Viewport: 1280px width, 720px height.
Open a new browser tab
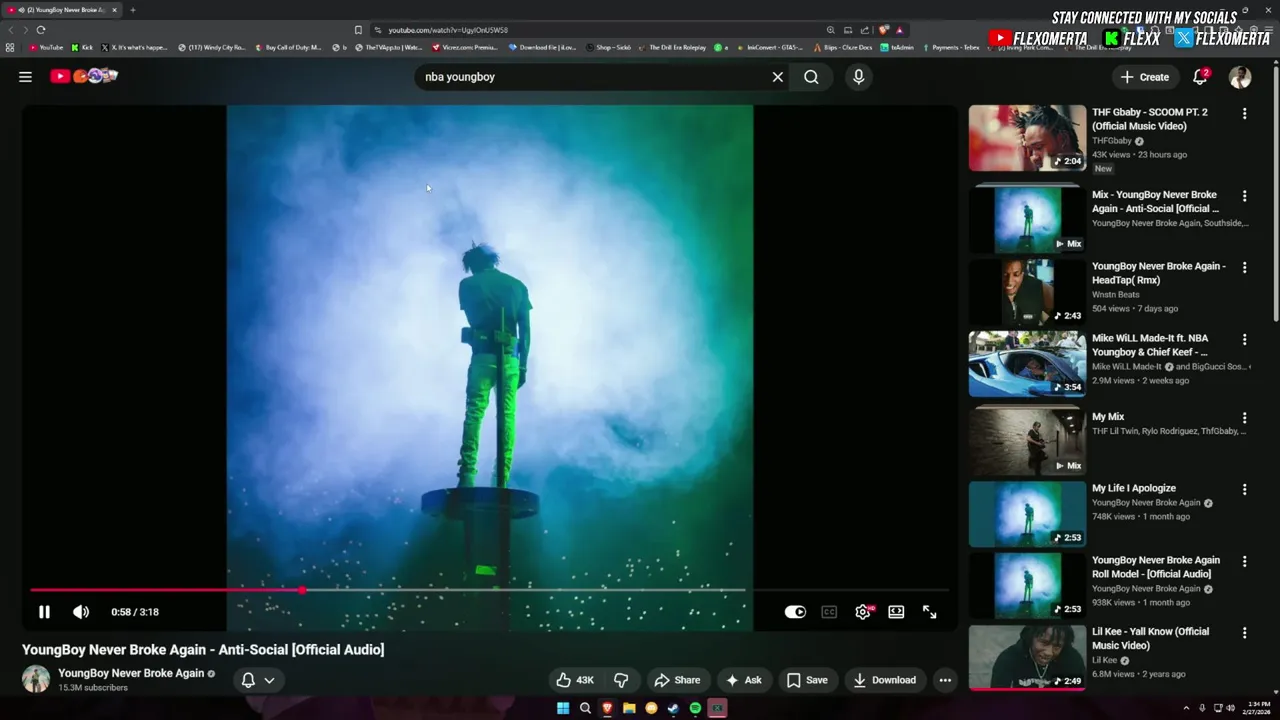[132, 10]
